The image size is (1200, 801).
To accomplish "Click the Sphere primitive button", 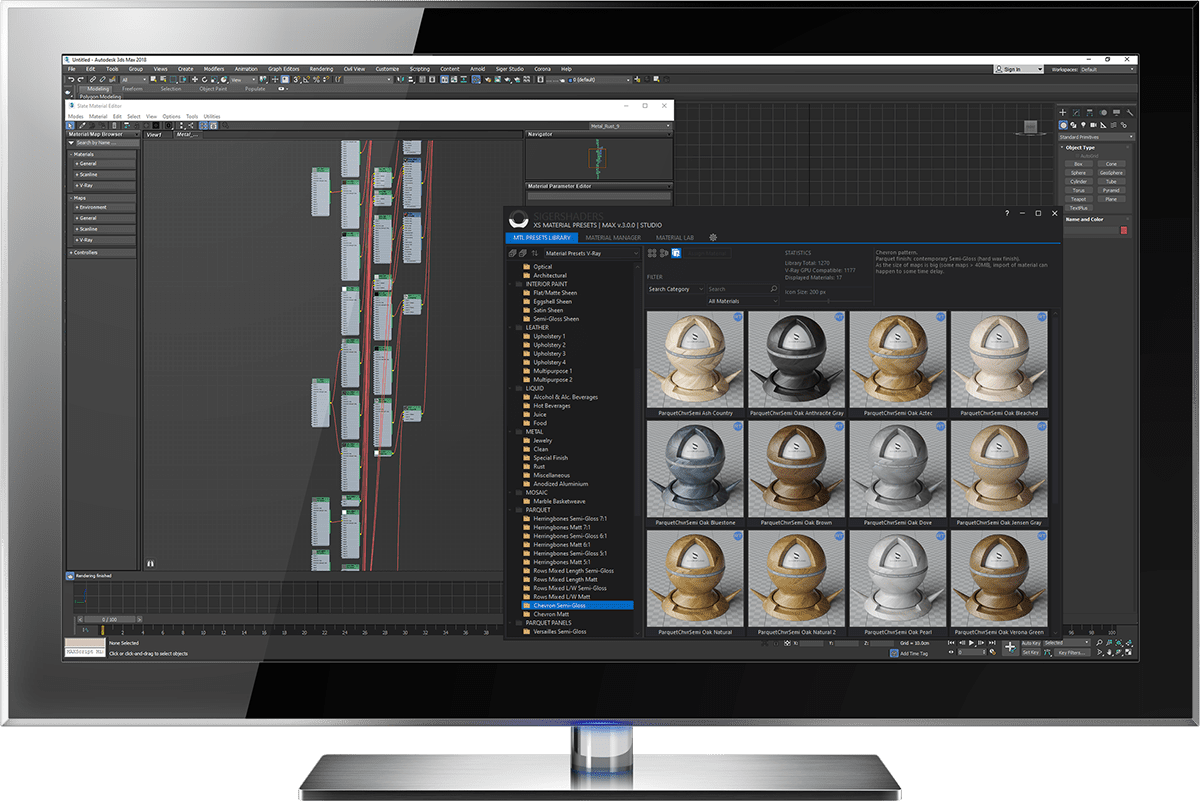I will [x=1079, y=173].
